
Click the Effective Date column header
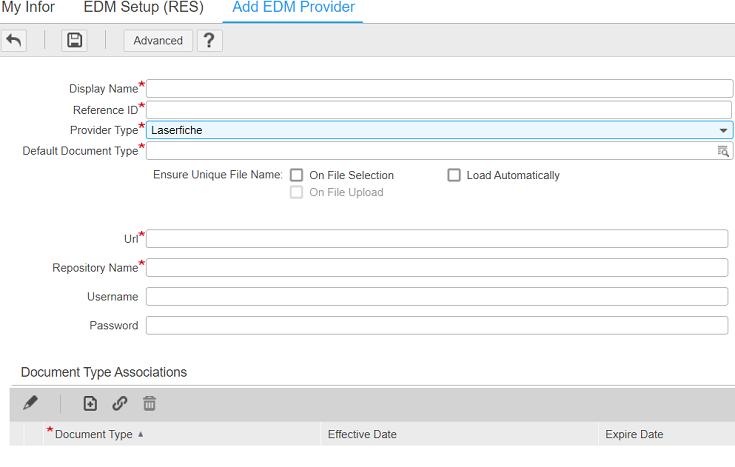362,434
